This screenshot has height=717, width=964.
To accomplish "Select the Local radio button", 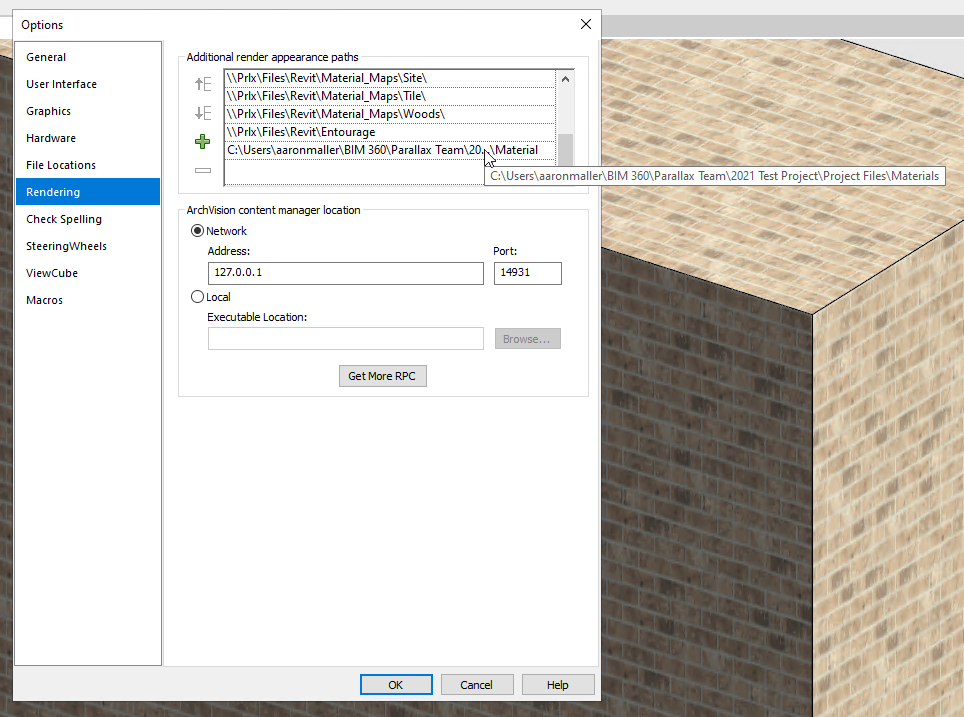I will 197,297.
